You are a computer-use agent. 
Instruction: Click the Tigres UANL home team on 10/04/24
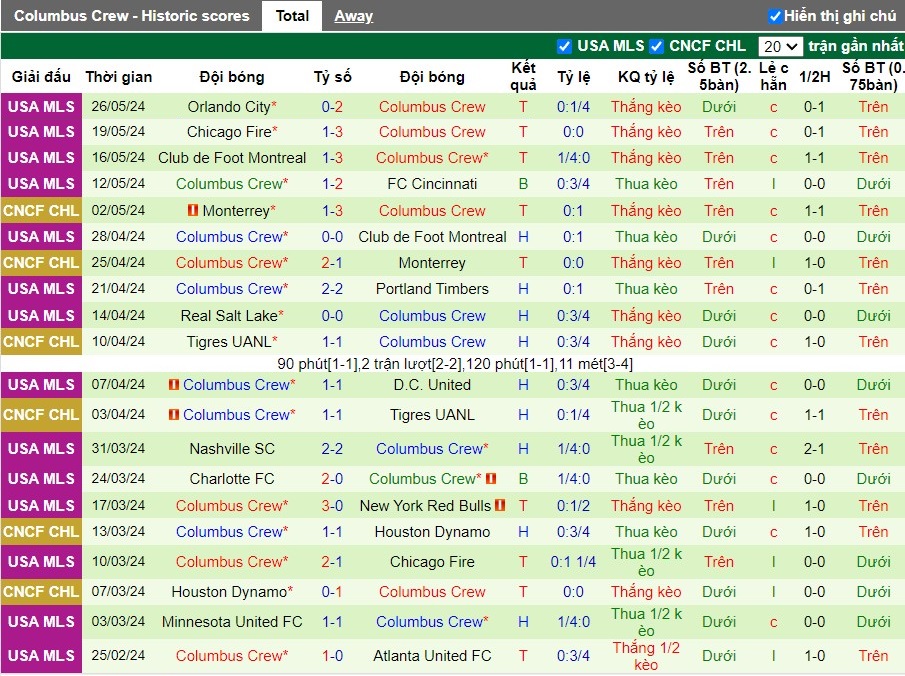point(229,342)
